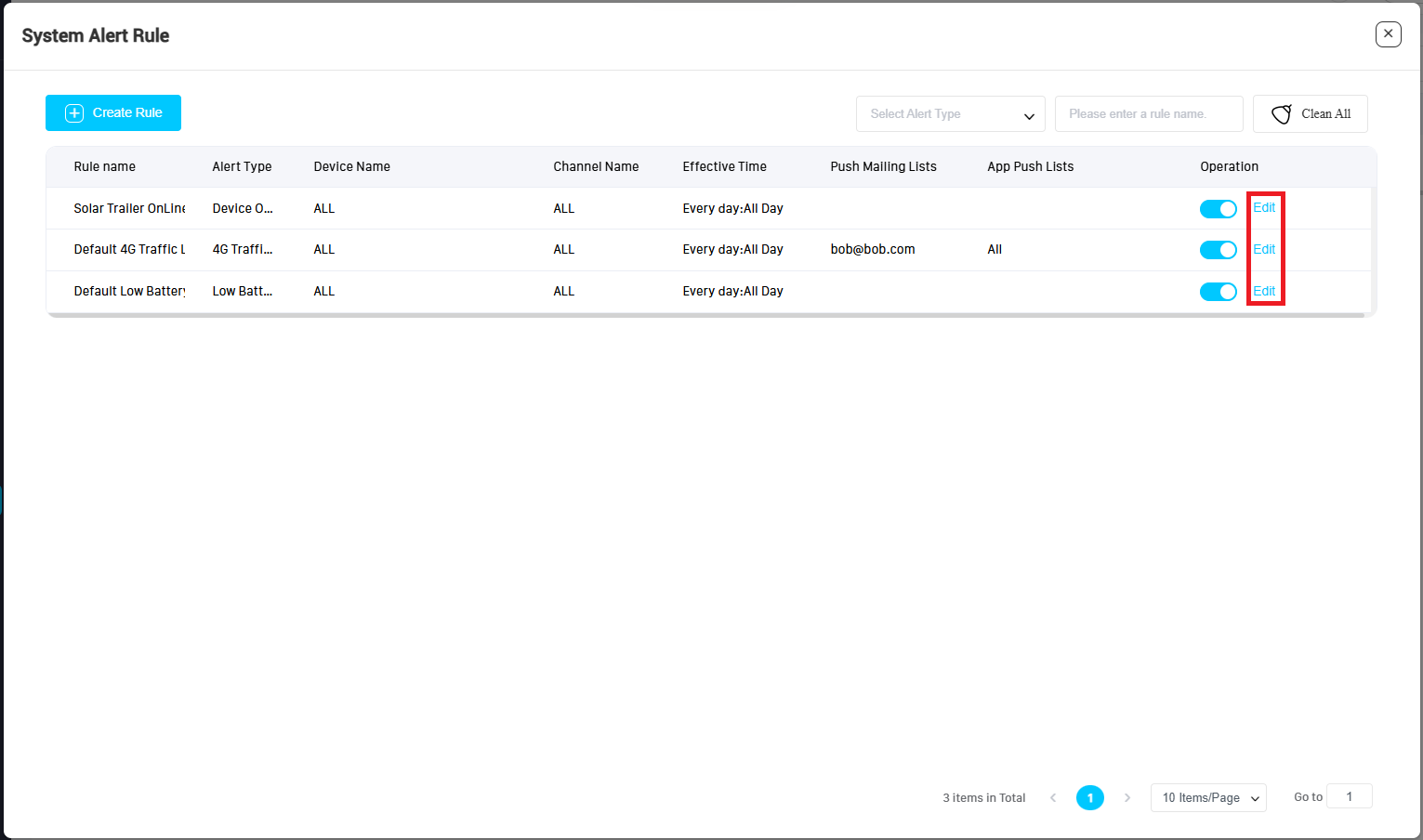
Task: Close the System Alert Rule dialog
Action: 1388,34
